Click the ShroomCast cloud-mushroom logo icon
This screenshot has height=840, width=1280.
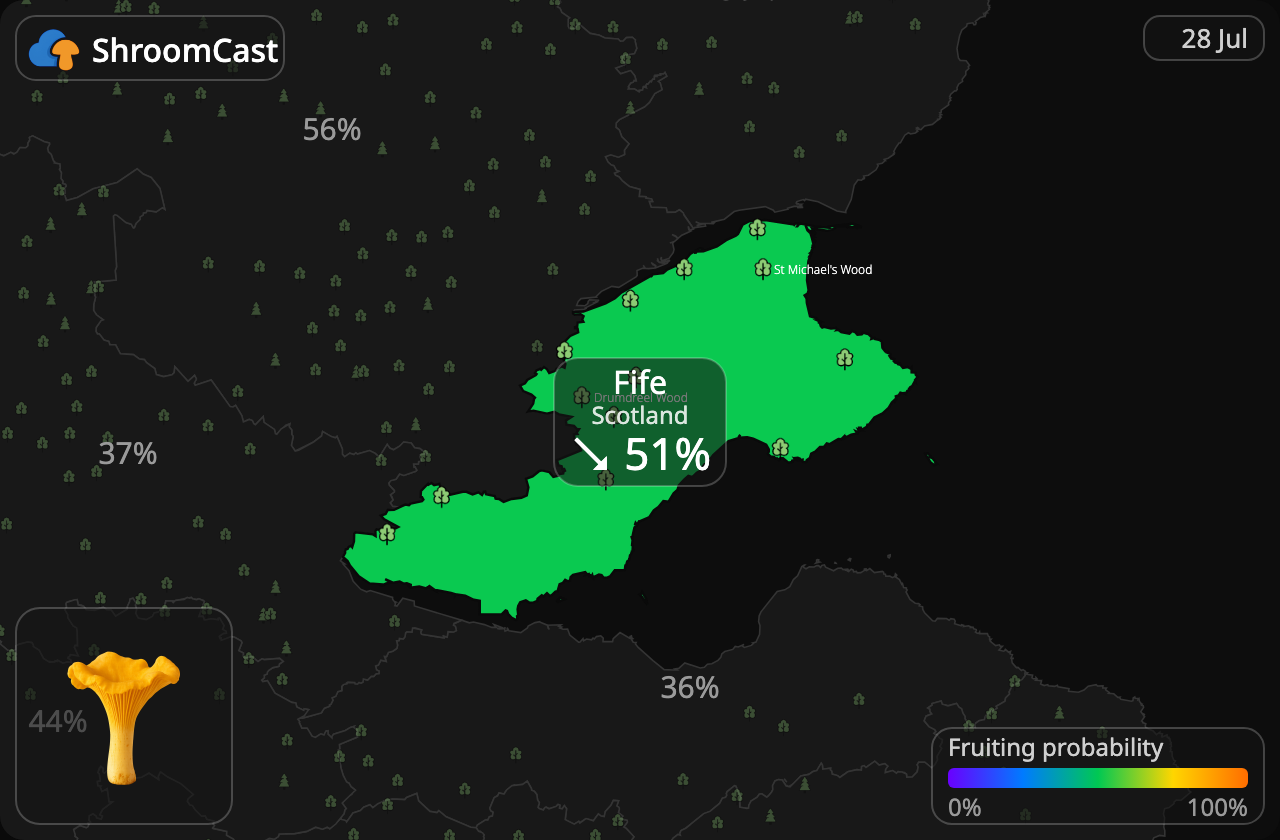tap(55, 49)
